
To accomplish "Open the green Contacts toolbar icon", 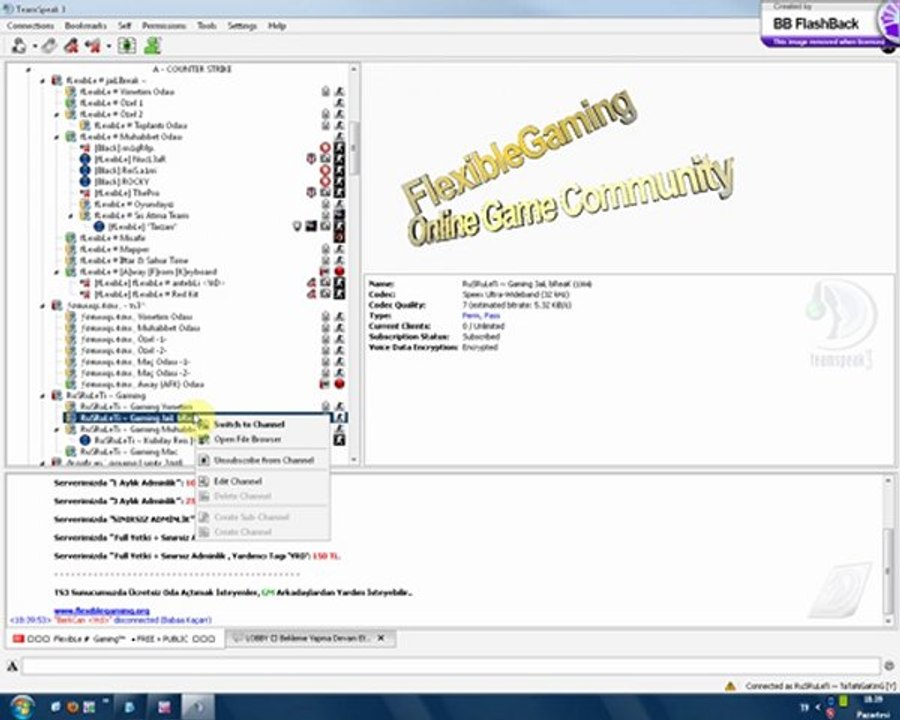I will (152, 45).
